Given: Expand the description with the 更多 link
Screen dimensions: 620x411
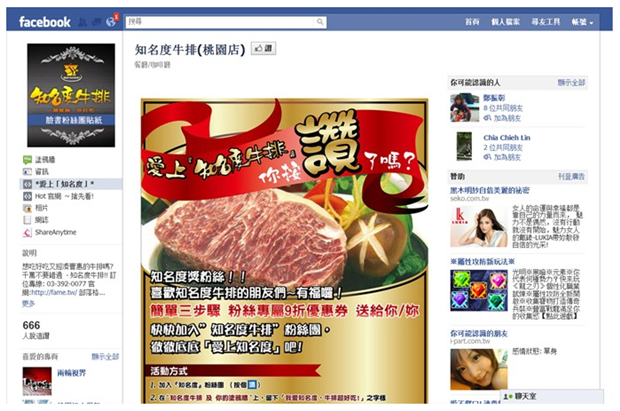Looking at the screenshot, I should click(x=28, y=303).
